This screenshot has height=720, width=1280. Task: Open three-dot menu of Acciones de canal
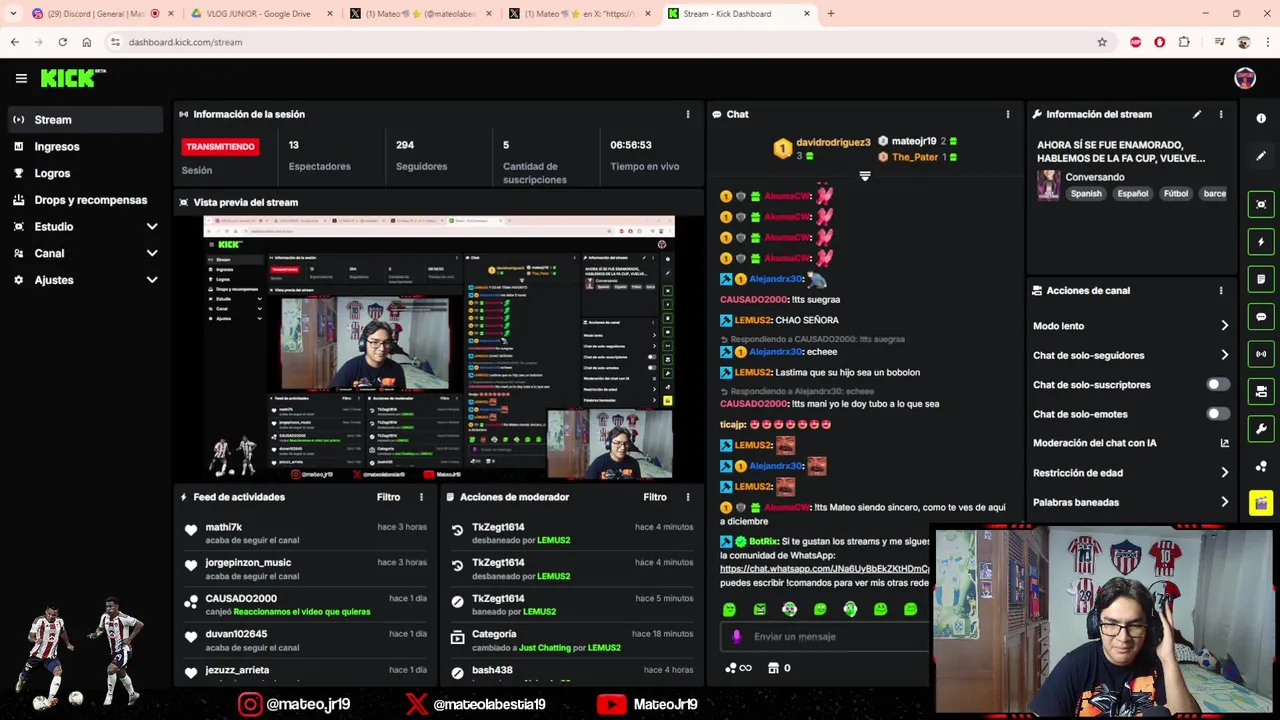[x=1221, y=291]
